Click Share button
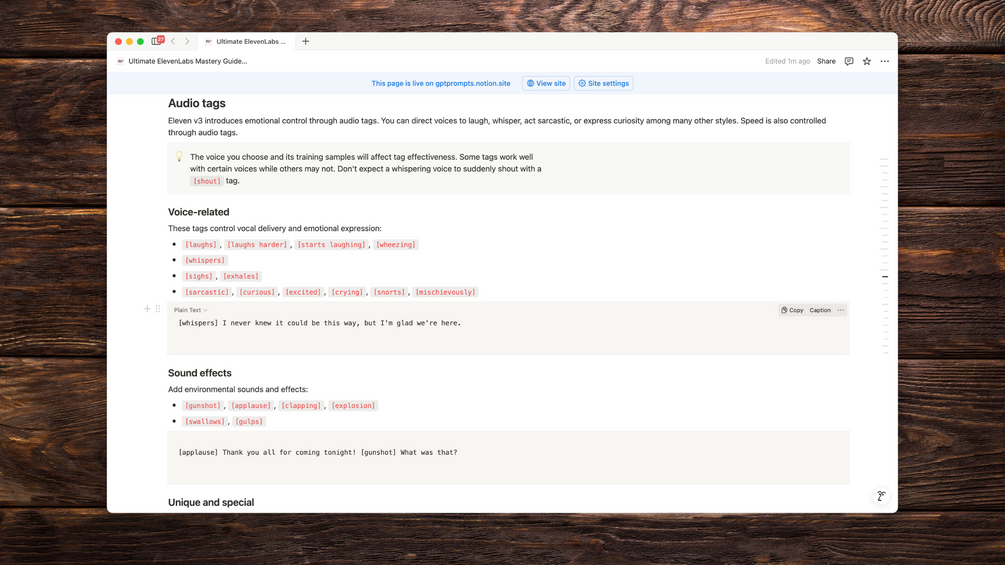Screen dimensions: 1005x565 point(826,61)
